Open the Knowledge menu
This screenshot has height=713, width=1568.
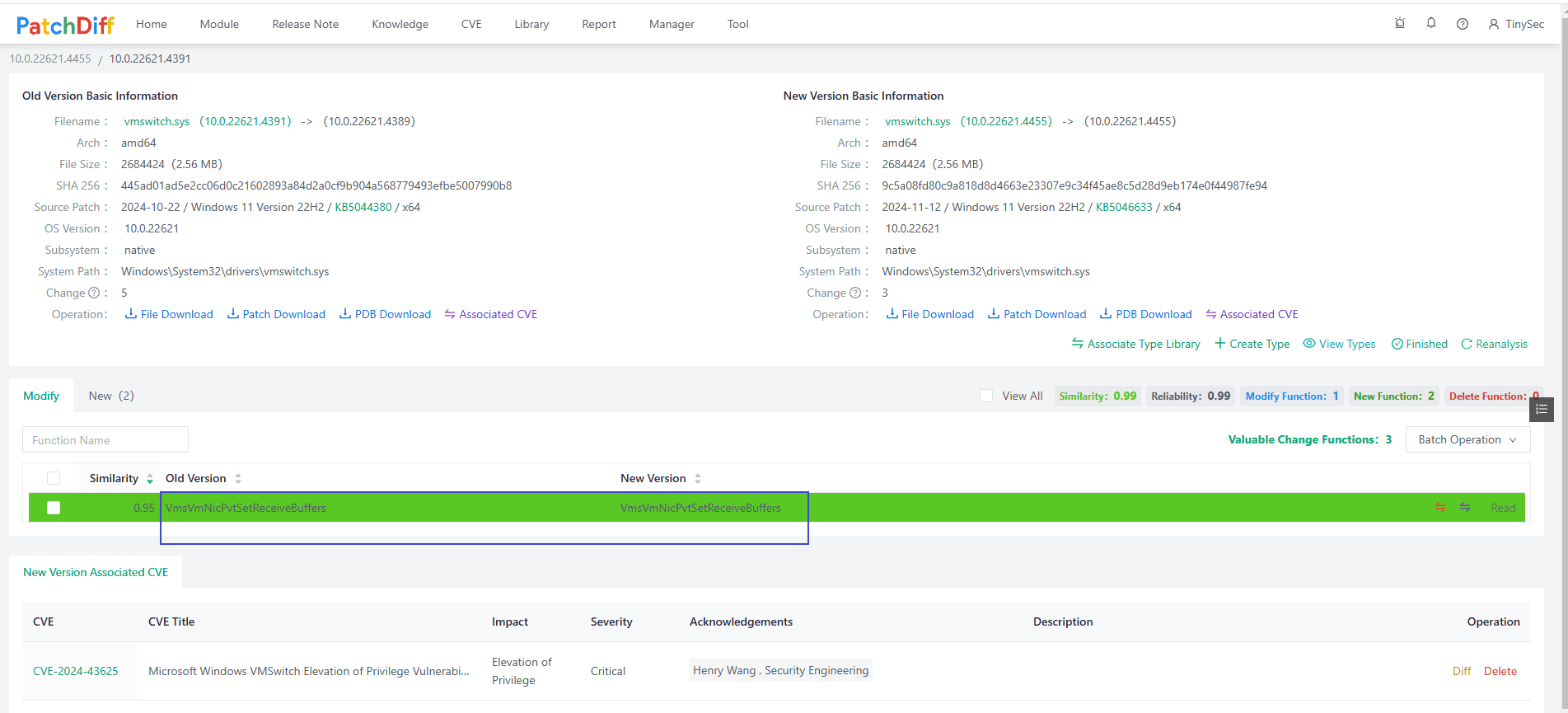pos(400,24)
